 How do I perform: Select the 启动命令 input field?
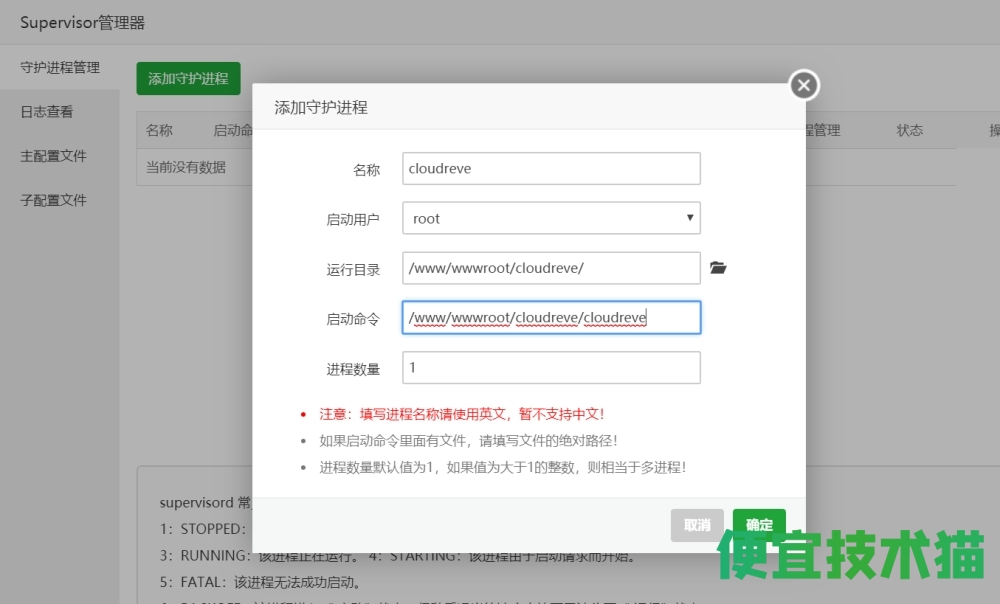pos(550,317)
